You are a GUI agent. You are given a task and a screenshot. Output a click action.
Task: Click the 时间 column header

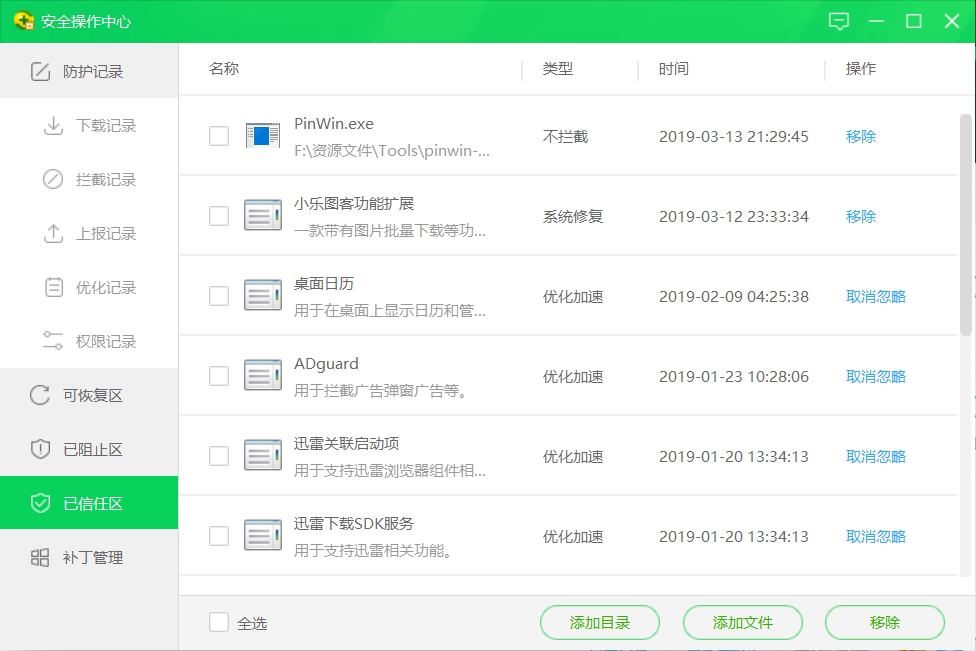tap(673, 68)
